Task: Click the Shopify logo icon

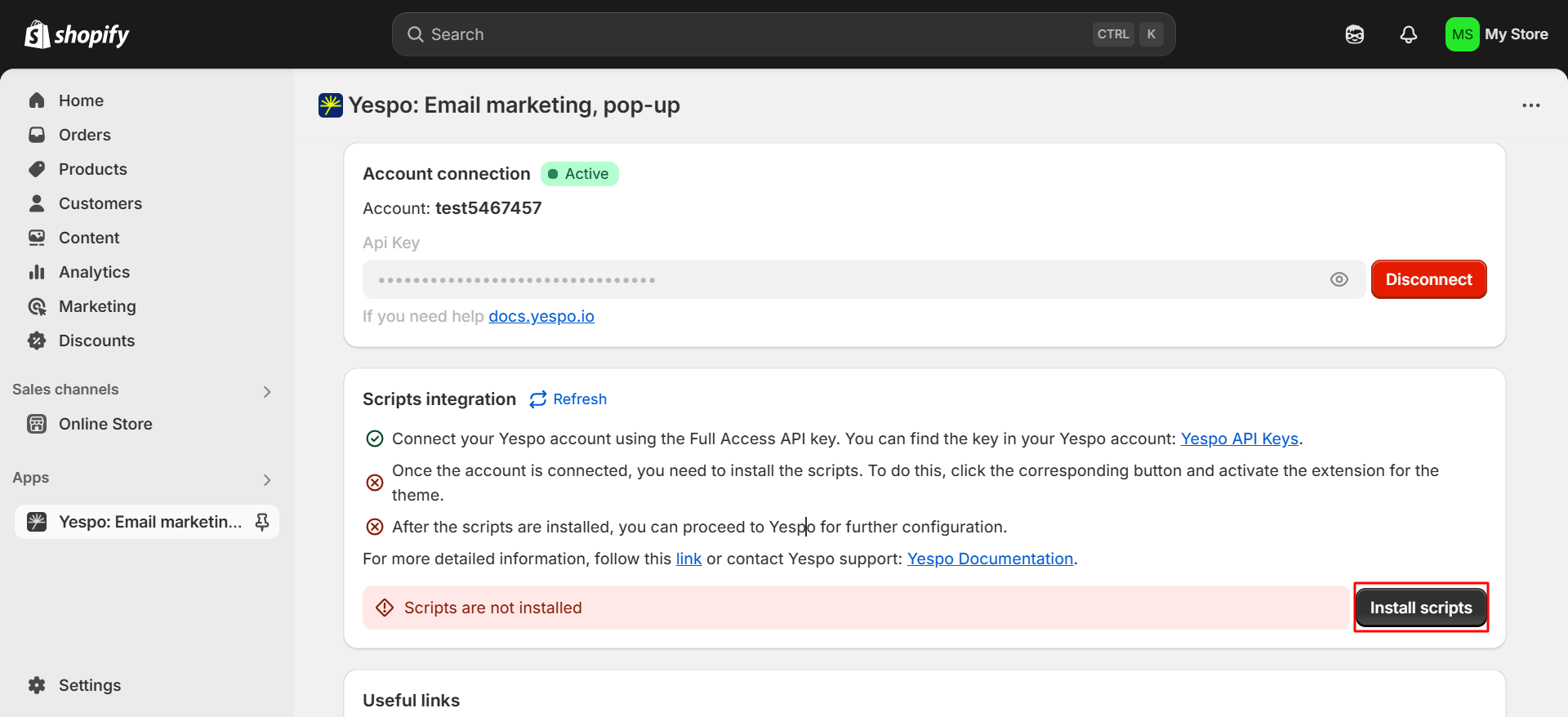Action: (38, 34)
